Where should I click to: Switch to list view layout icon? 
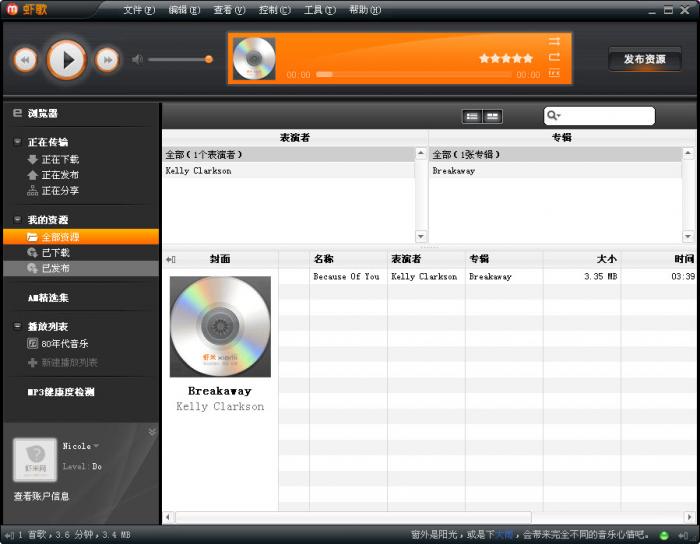coord(472,117)
